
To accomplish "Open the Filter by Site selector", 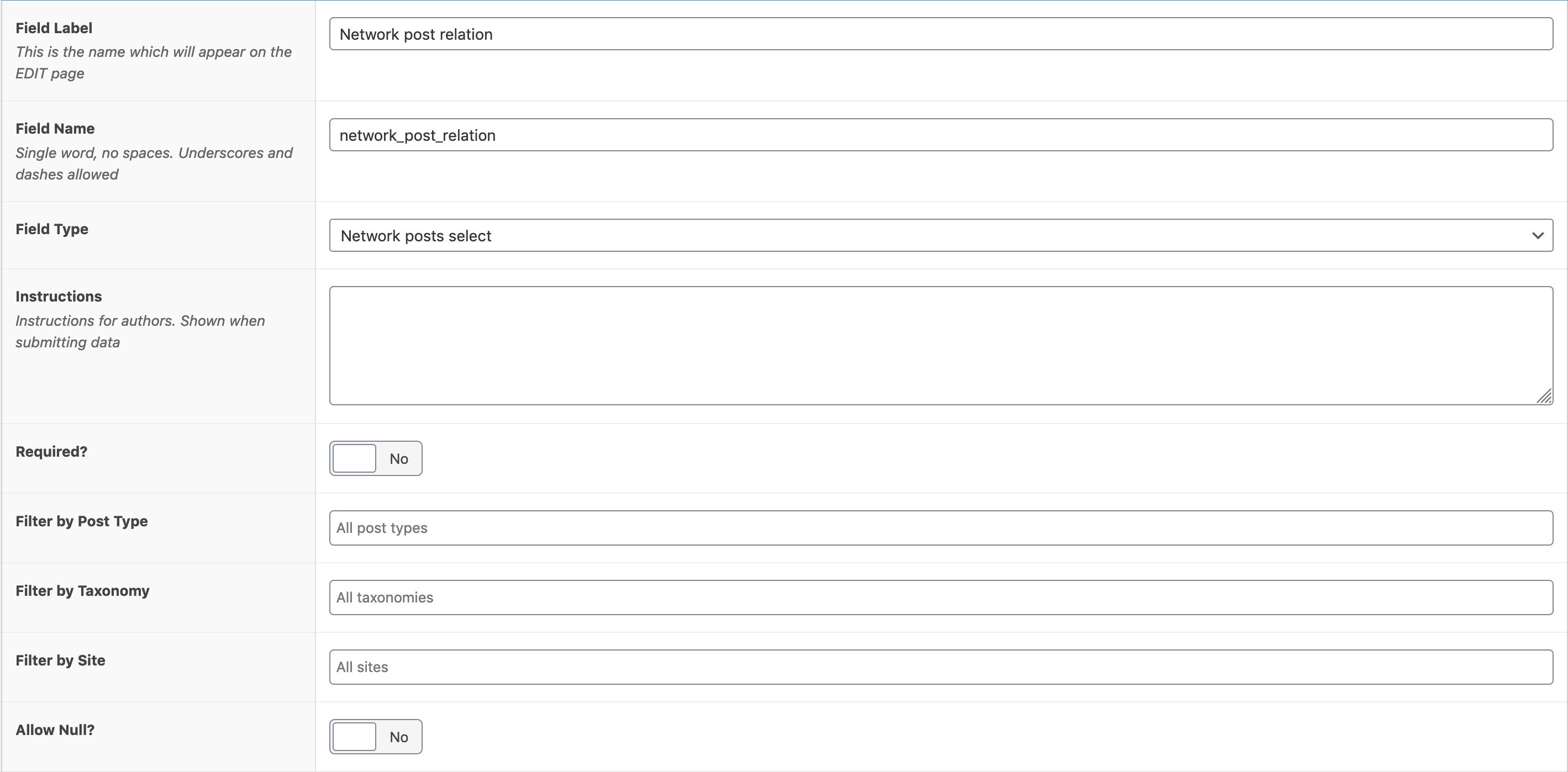I will (x=940, y=667).
